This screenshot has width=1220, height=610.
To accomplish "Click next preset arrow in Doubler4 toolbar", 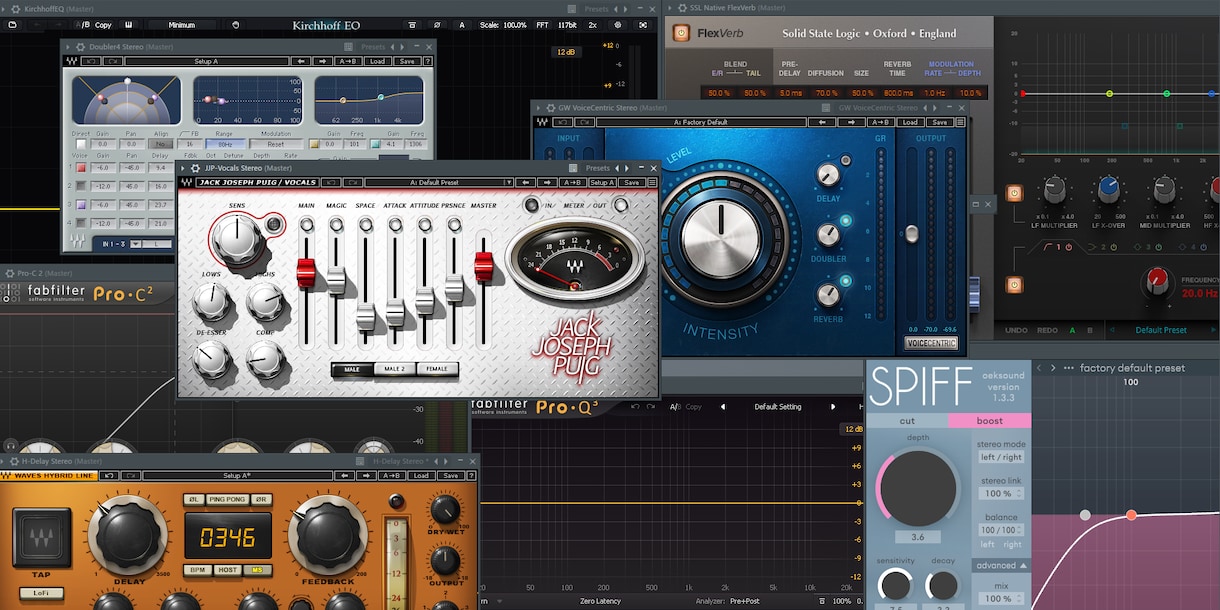I will click(322, 61).
